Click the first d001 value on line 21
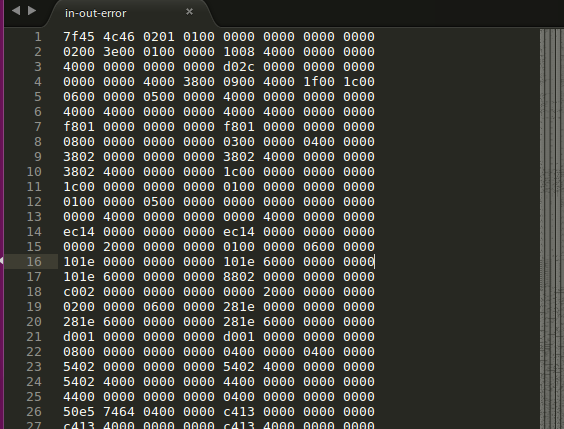Image resolution: width=564 pixels, height=429 pixels. coord(79,337)
